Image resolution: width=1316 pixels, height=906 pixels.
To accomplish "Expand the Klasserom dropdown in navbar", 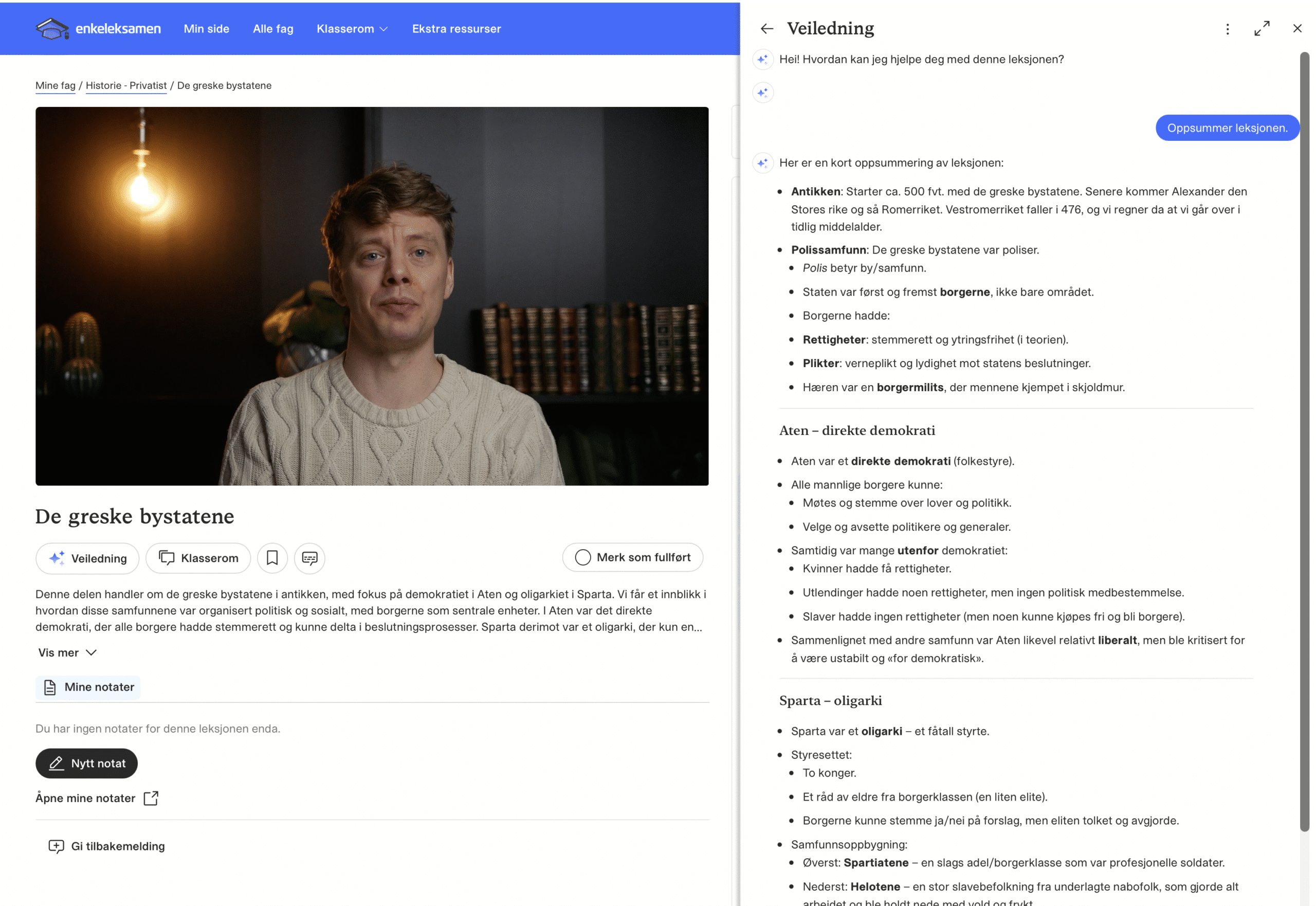I will [x=352, y=29].
